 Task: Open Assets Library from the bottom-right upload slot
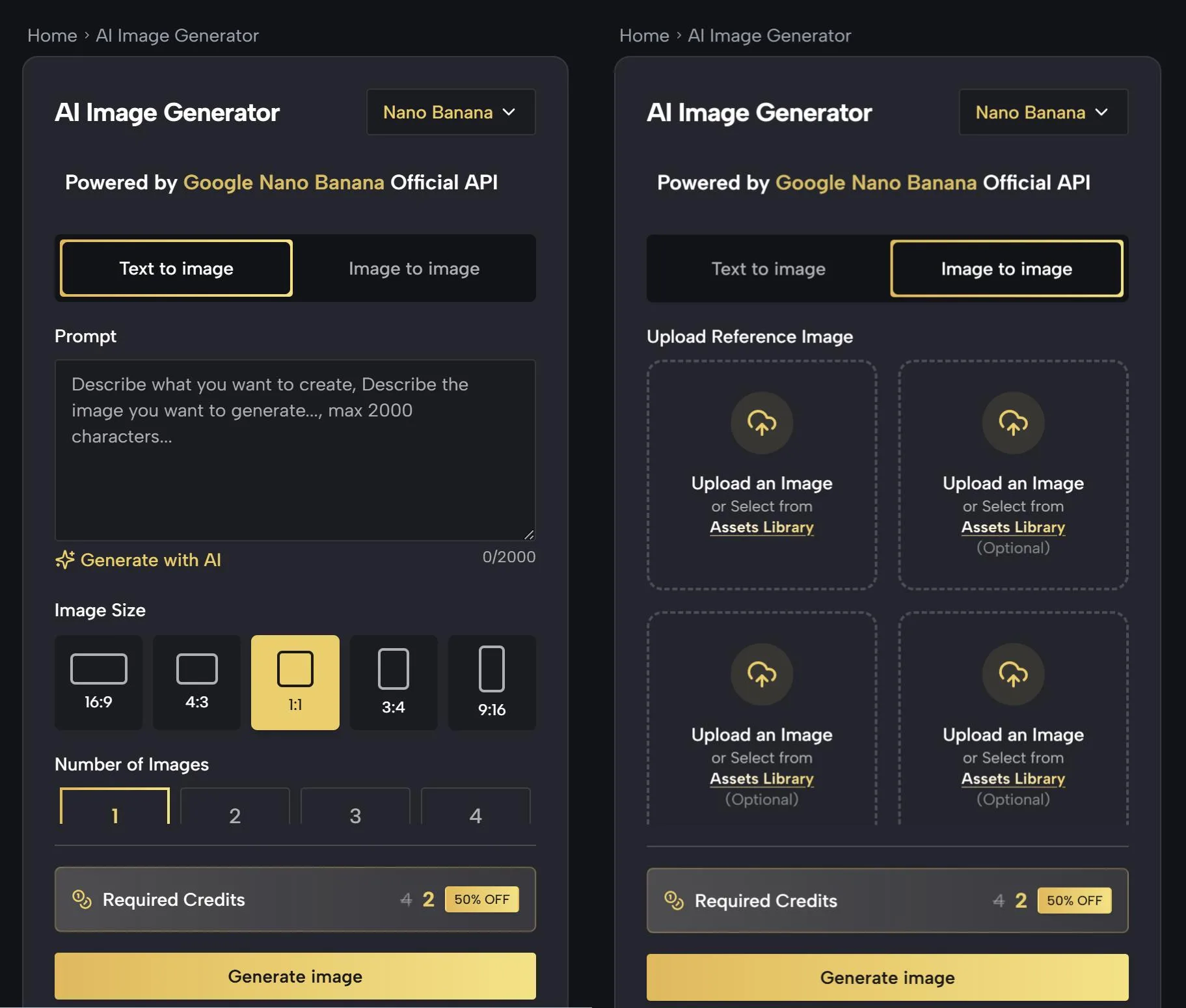[x=1014, y=778]
